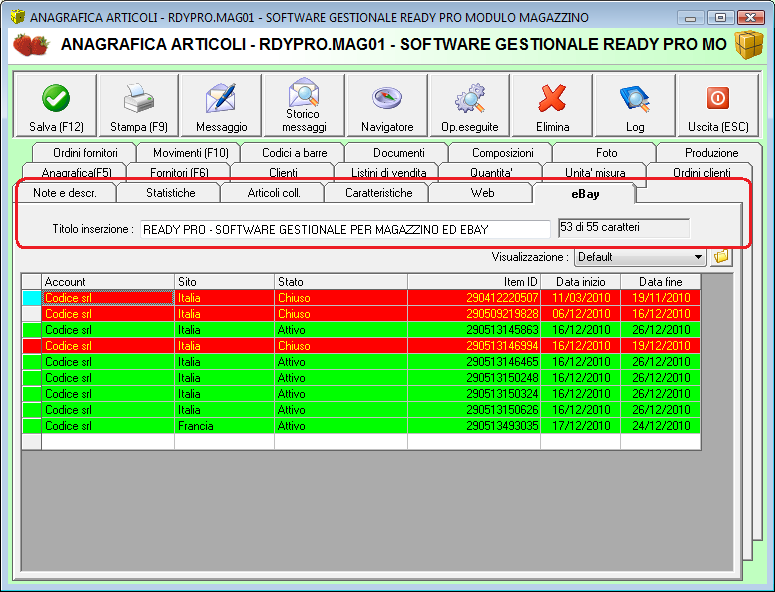Launch the Navigatore compass button
This screenshot has width=775, height=592.
tap(387, 105)
